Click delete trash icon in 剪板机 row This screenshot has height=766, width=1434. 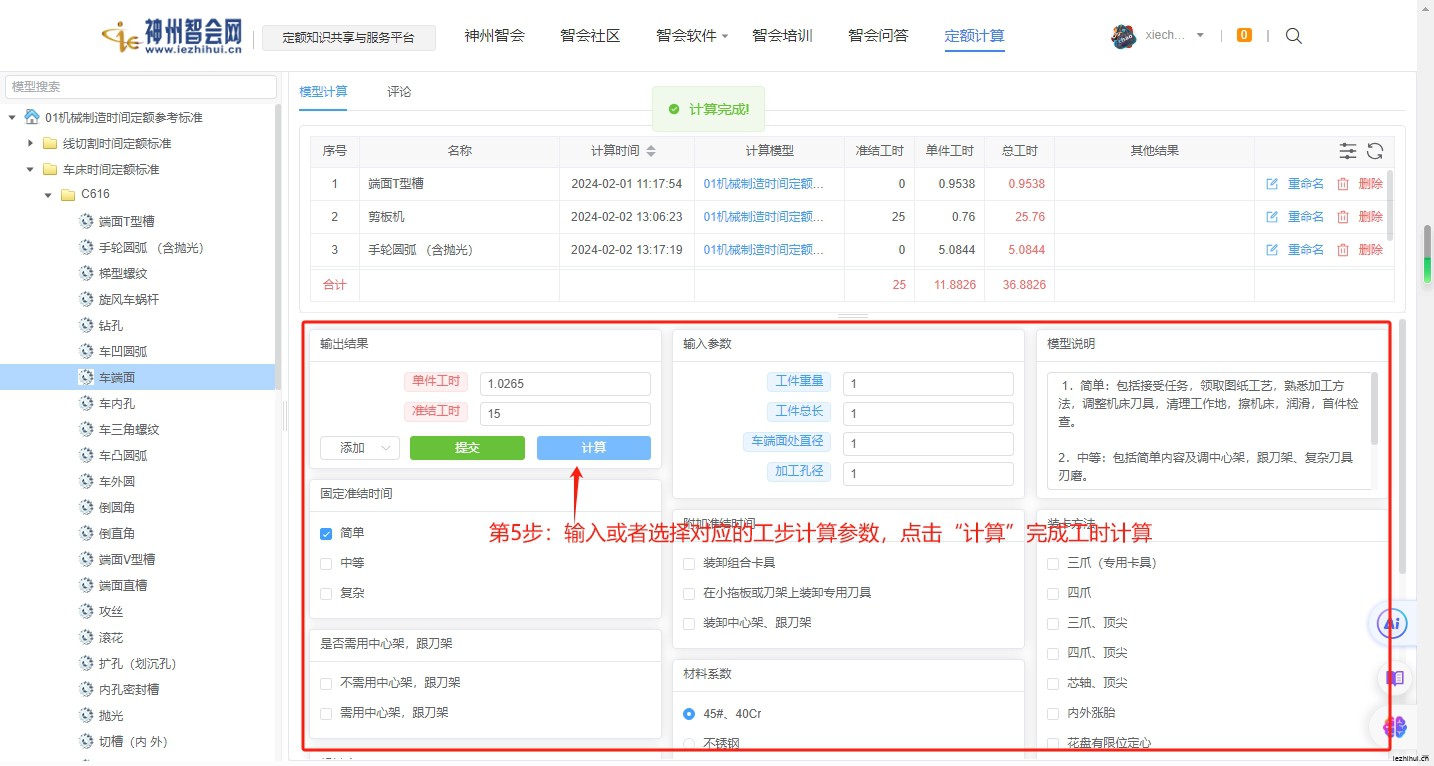[1343, 217]
